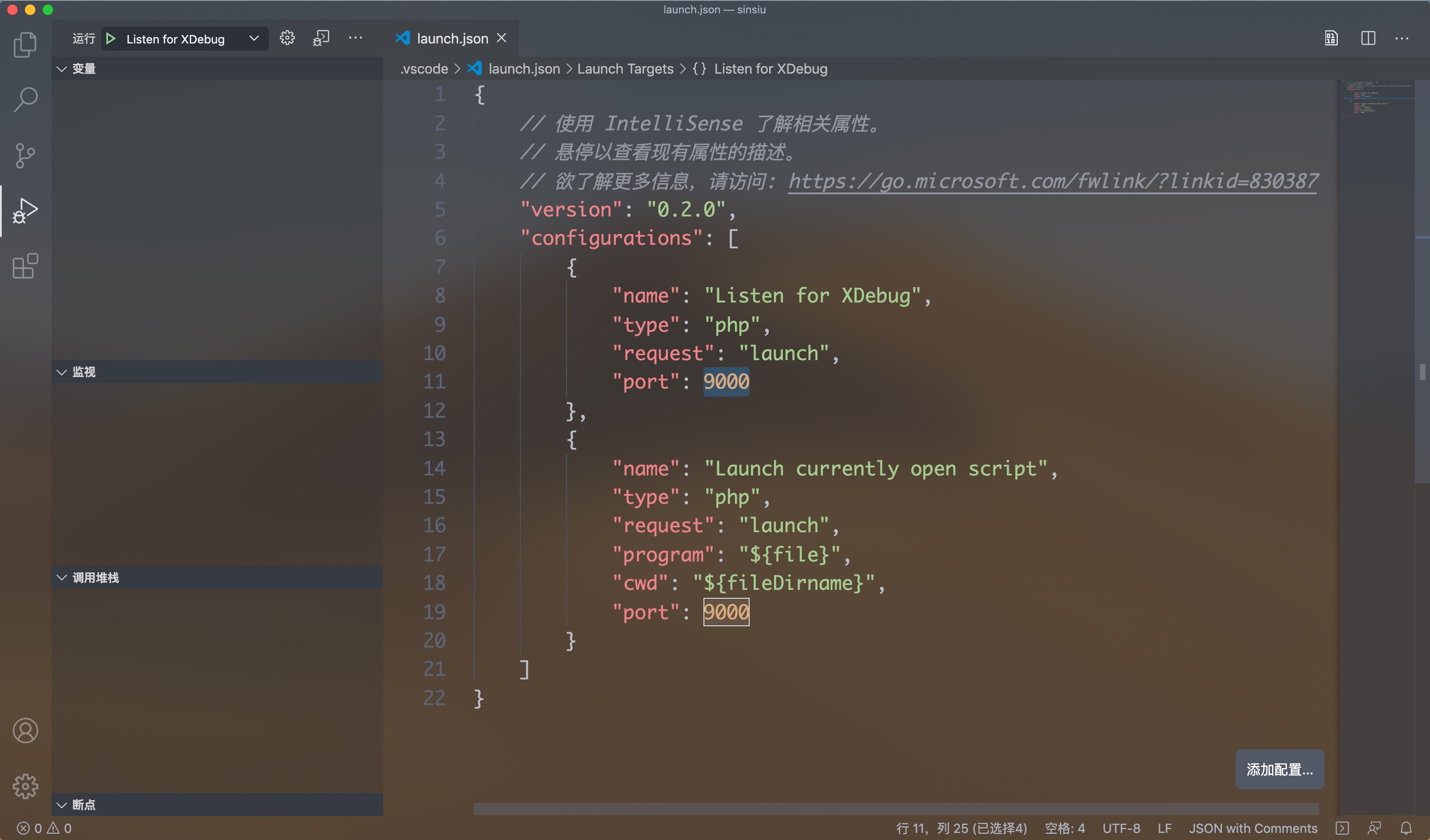The height and width of the screenshot is (840, 1430).
Task: Change language mode JSON with Comments
Action: tap(1253, 828)
